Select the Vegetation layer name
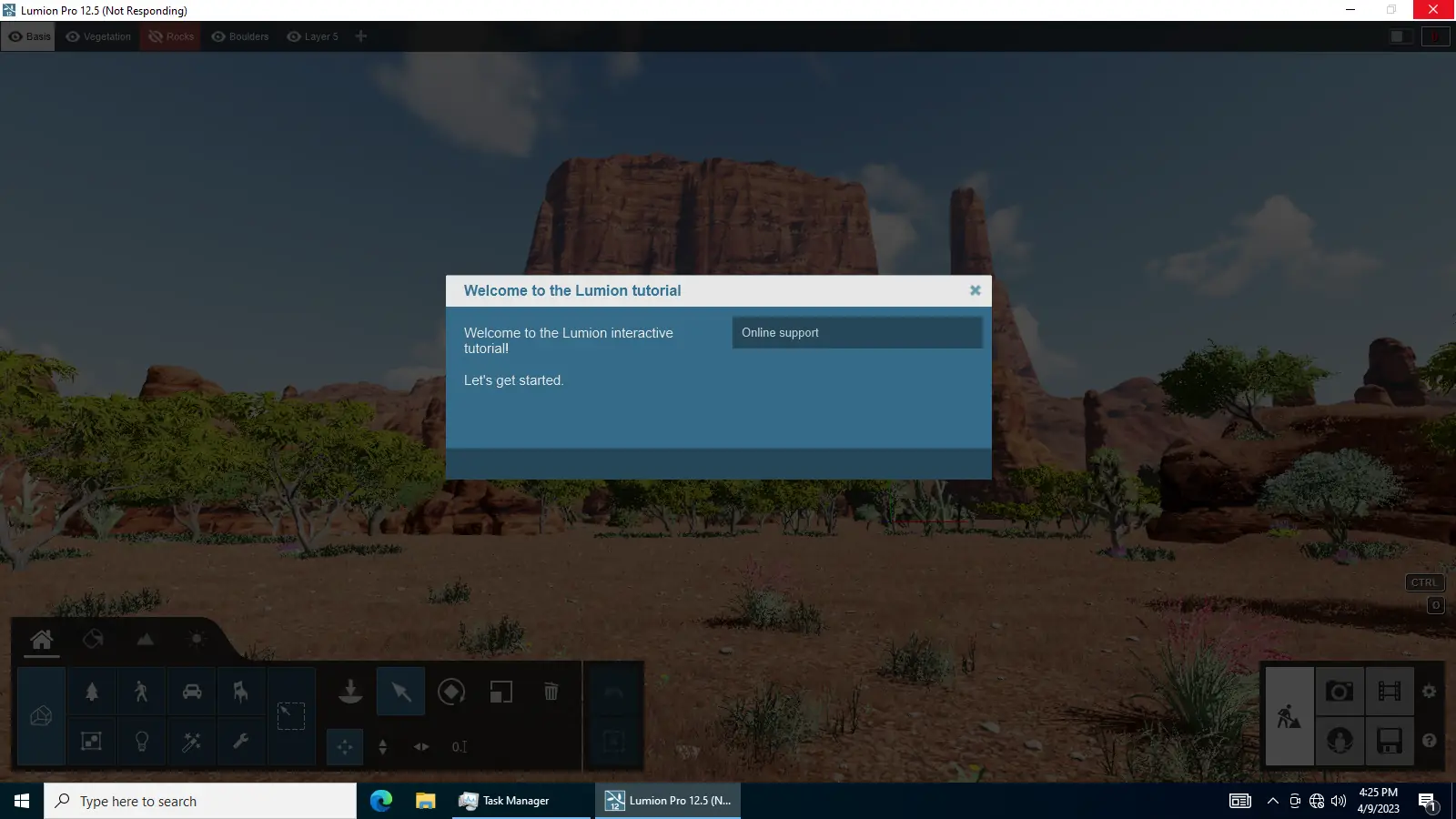This screenshot has height=819, width=1456. point(107,36)
